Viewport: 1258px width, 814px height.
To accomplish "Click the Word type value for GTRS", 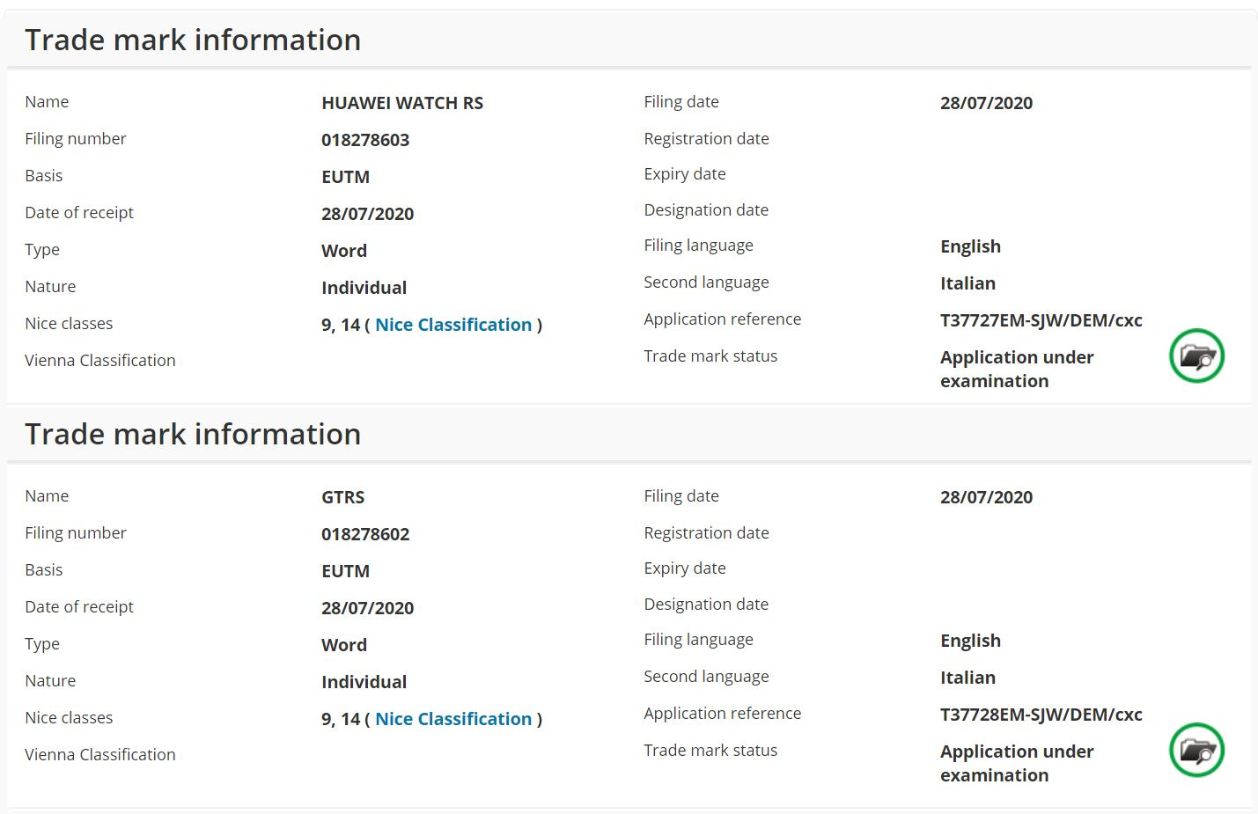I will (344, 645).
